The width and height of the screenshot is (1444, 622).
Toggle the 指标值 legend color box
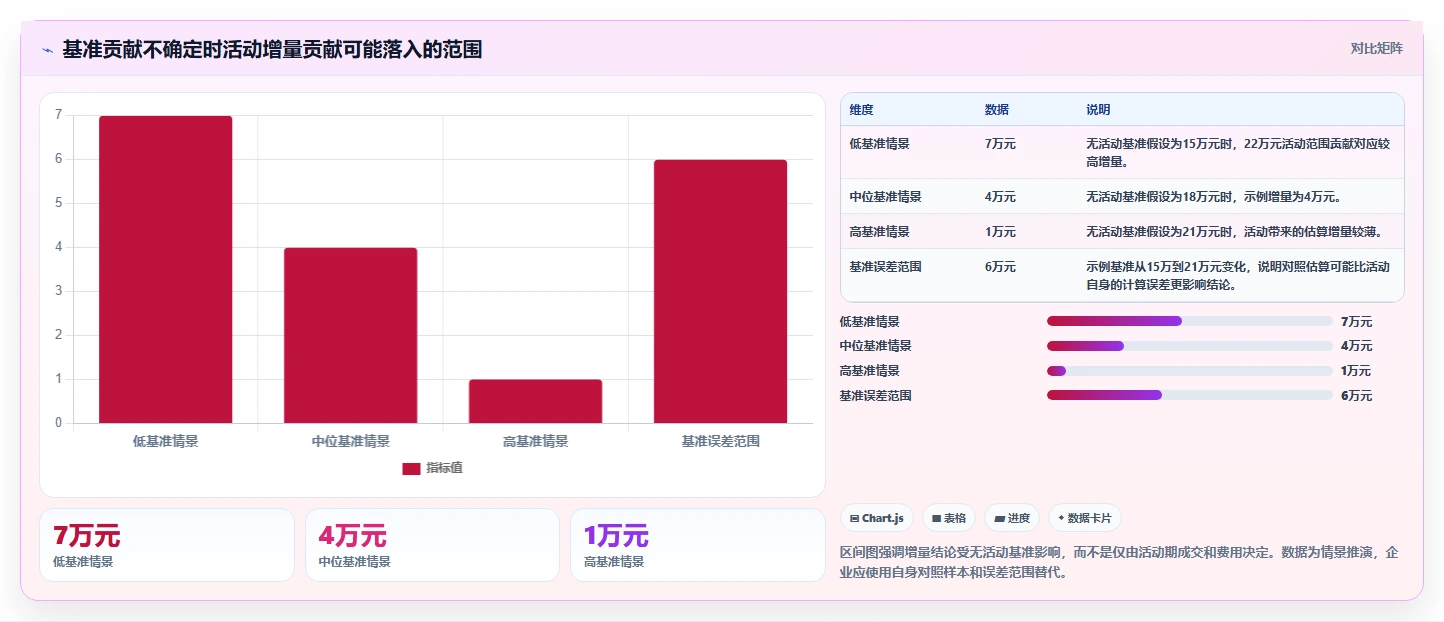[411, 468]
